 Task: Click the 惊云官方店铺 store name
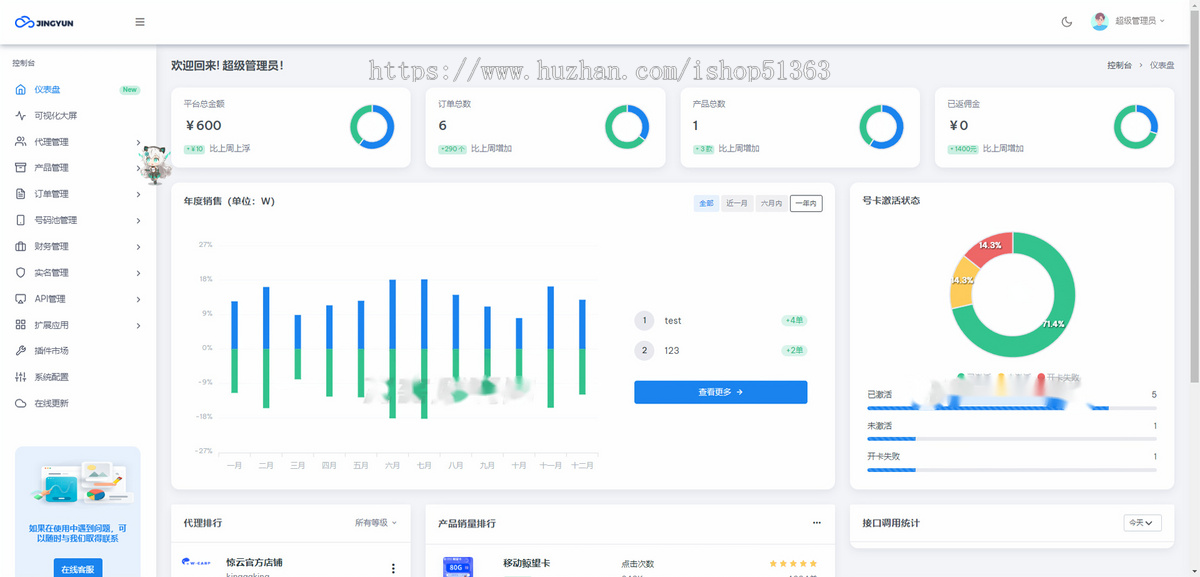tap(254, 562)
